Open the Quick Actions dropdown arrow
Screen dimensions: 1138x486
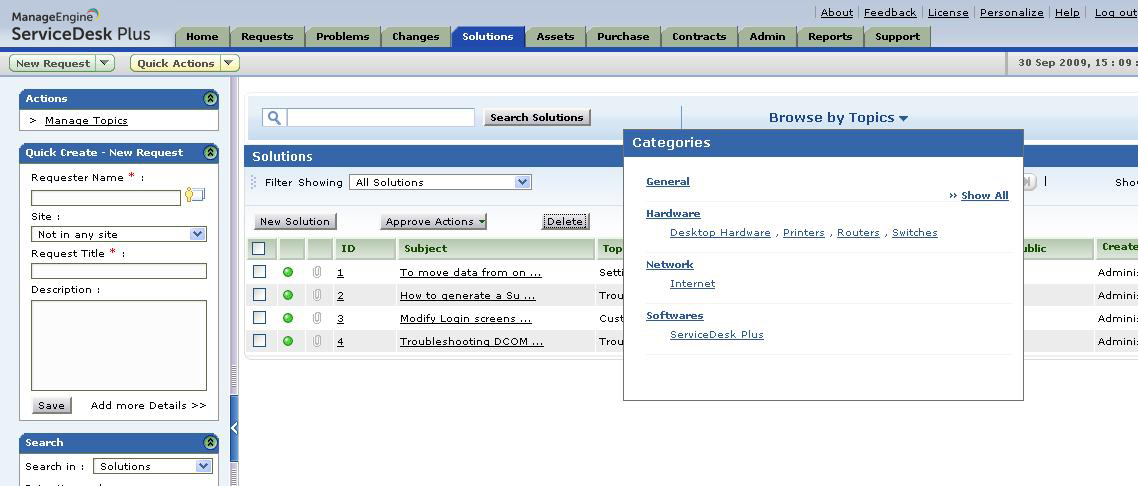pyautogui.click(x=229, y=63)
